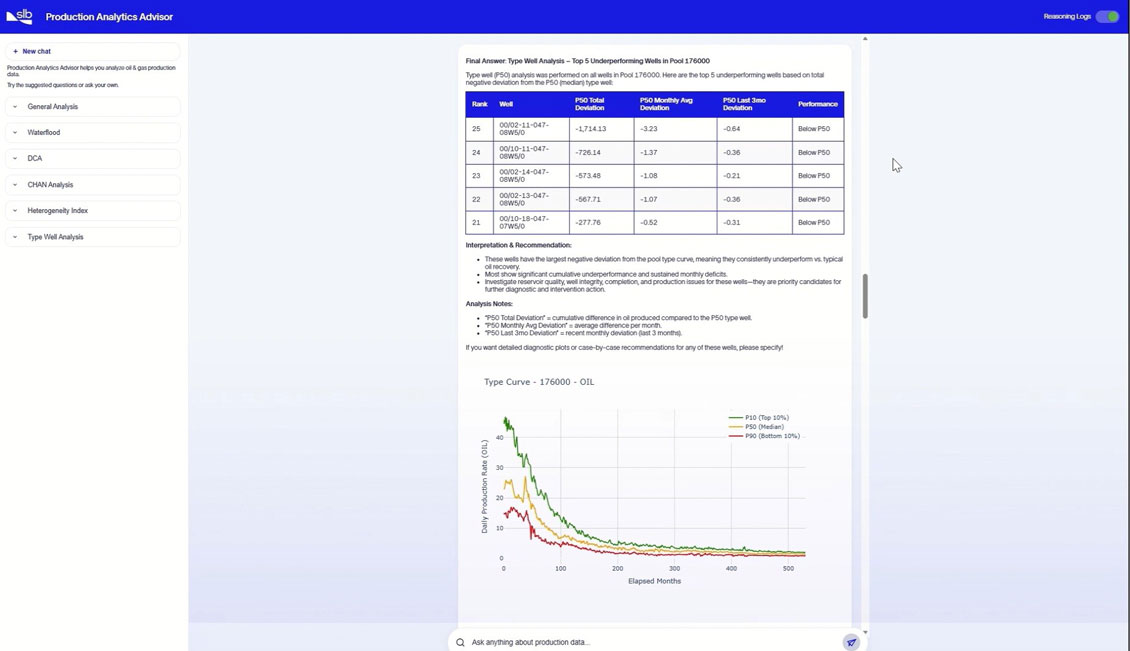Click the scrollbar down arrow
Viewport: 1130px width, 651px height.
point(865,632)
